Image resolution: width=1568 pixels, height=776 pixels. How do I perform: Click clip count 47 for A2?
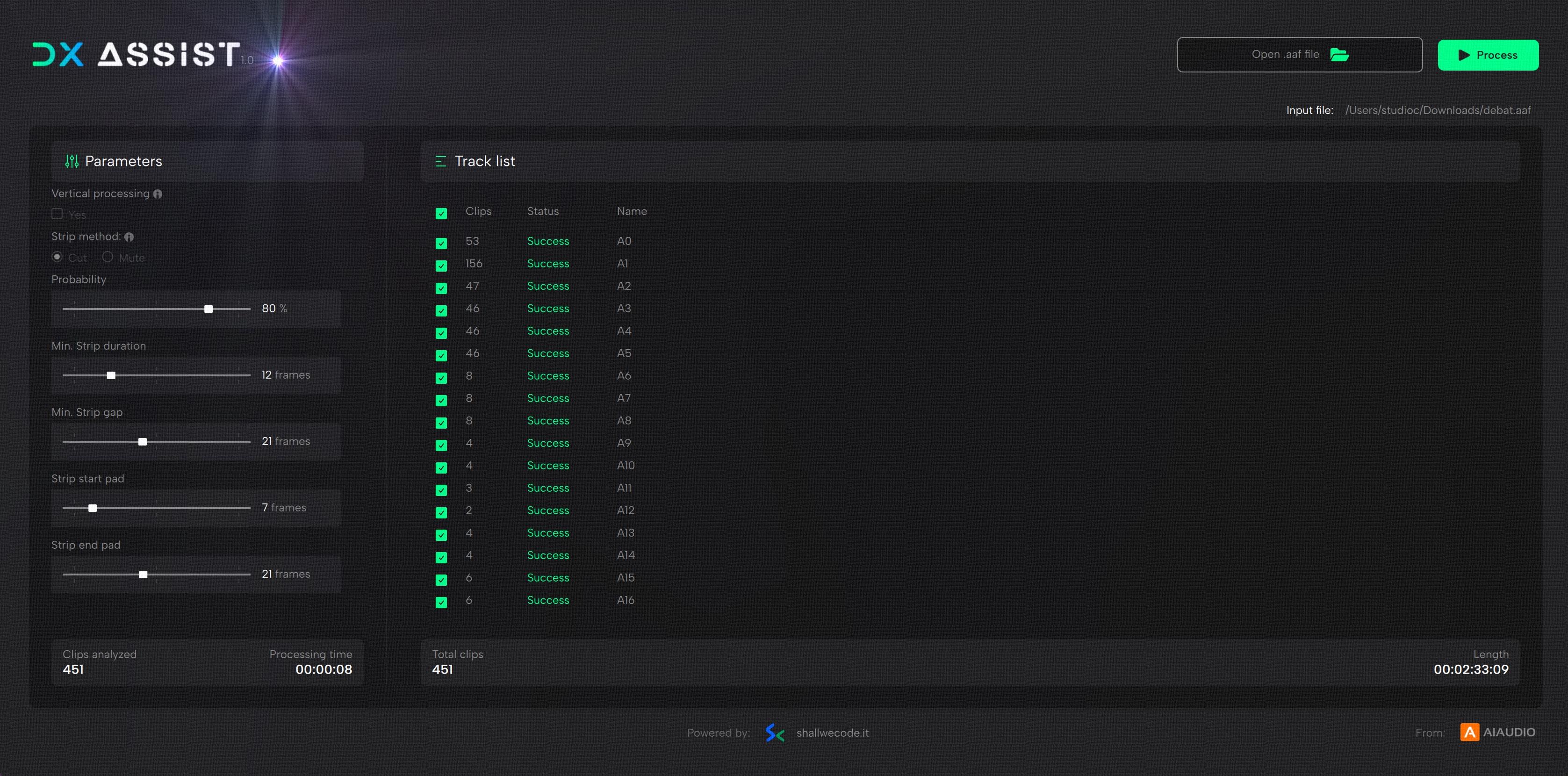point(472,286)
